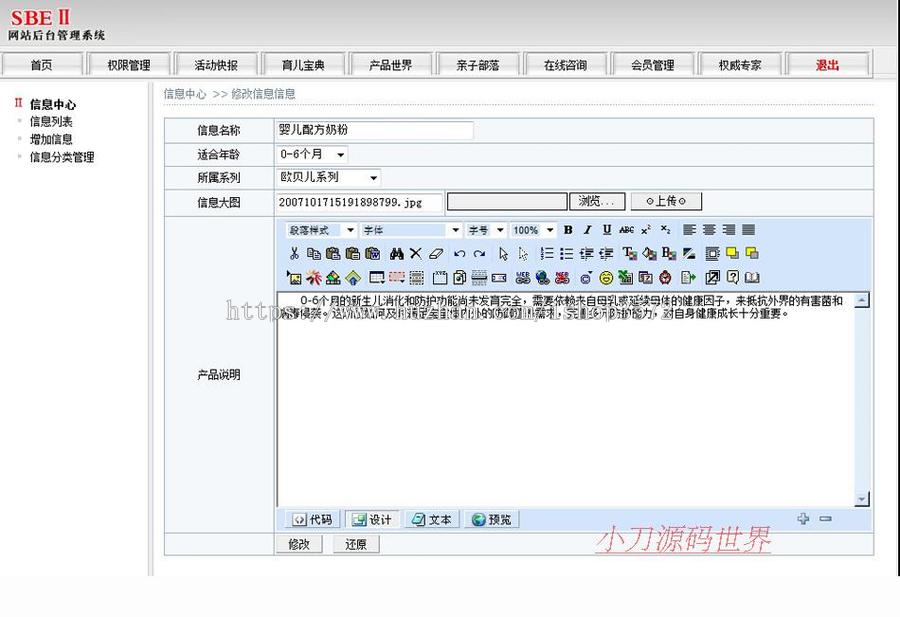Toggle underline formatting
900x617 pixels.
point(607,231)
